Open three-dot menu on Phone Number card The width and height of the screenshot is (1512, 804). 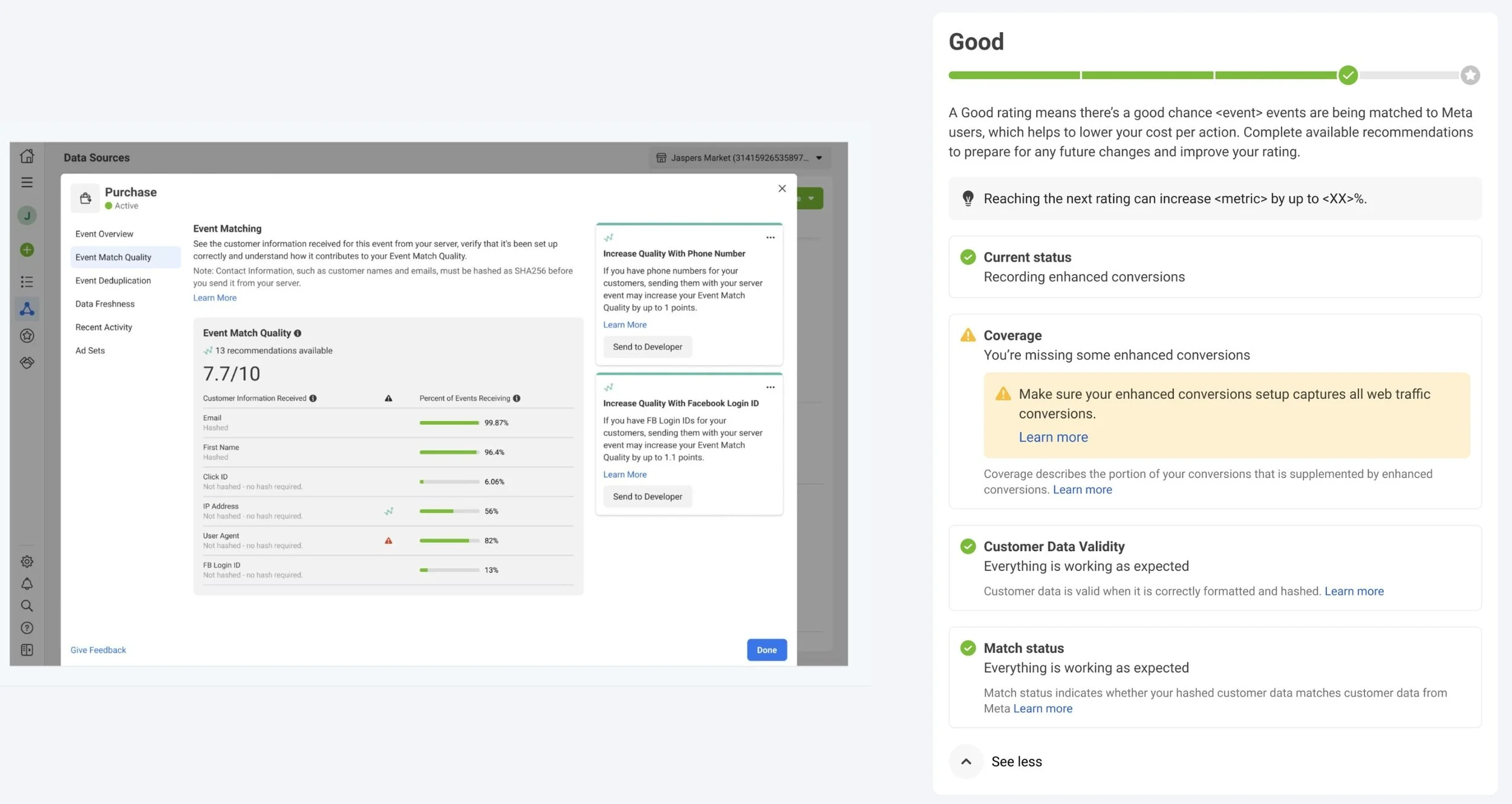(770, 238)
